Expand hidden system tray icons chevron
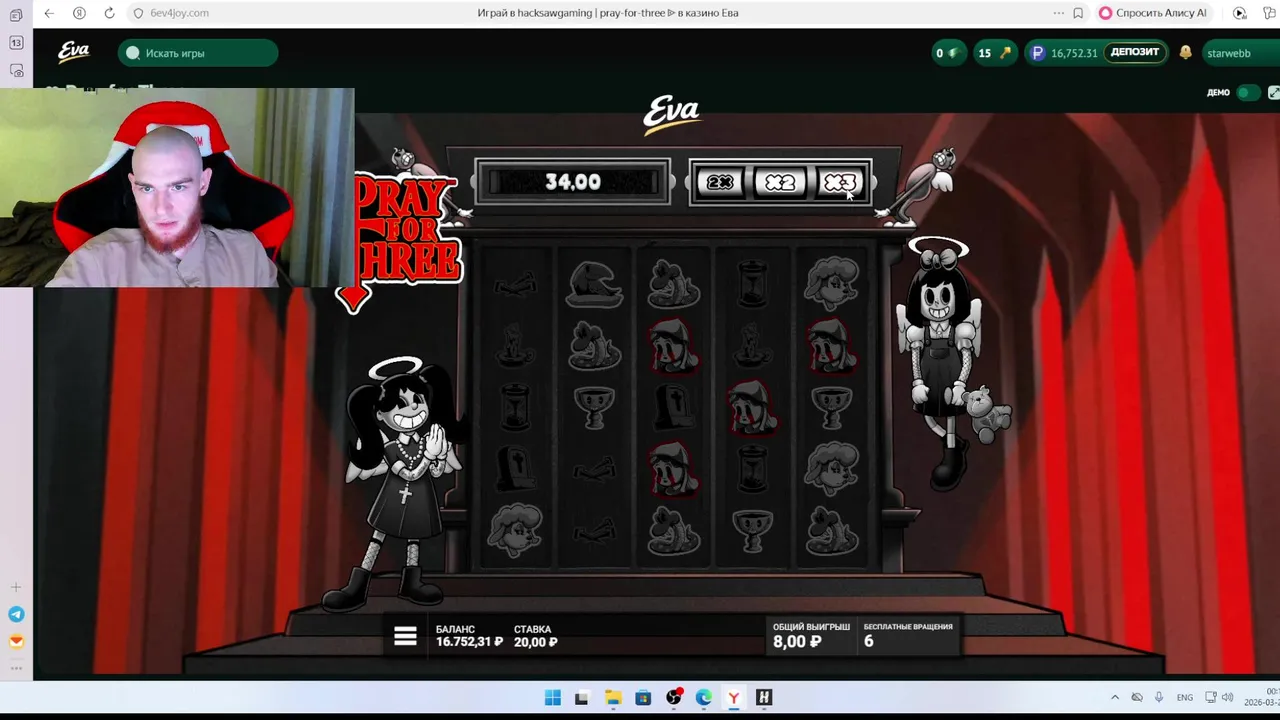Image resolution: width=1280 pixels, height=720 pixels. [x=1115, y=697]
